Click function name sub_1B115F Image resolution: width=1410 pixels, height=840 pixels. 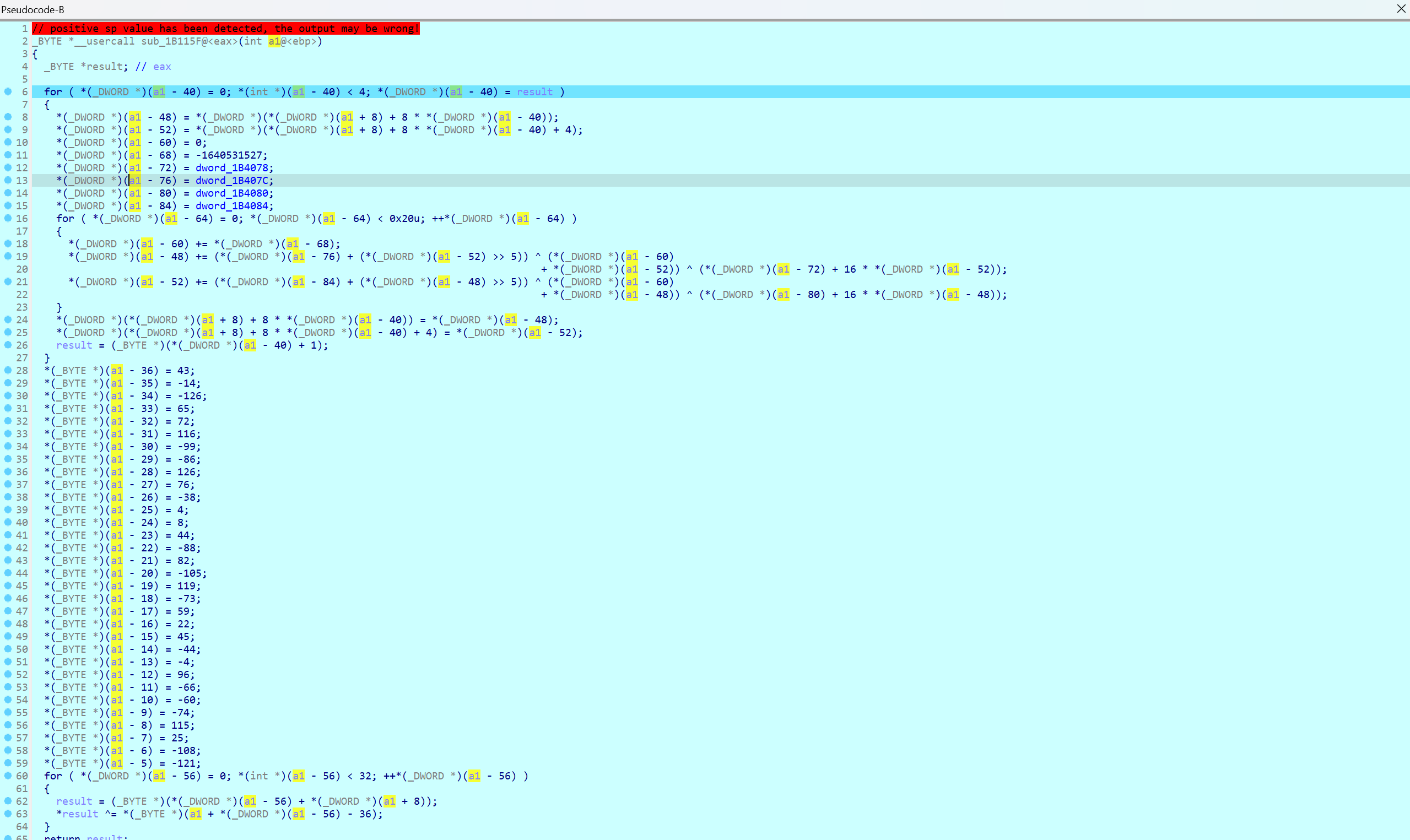pos(171,41)
